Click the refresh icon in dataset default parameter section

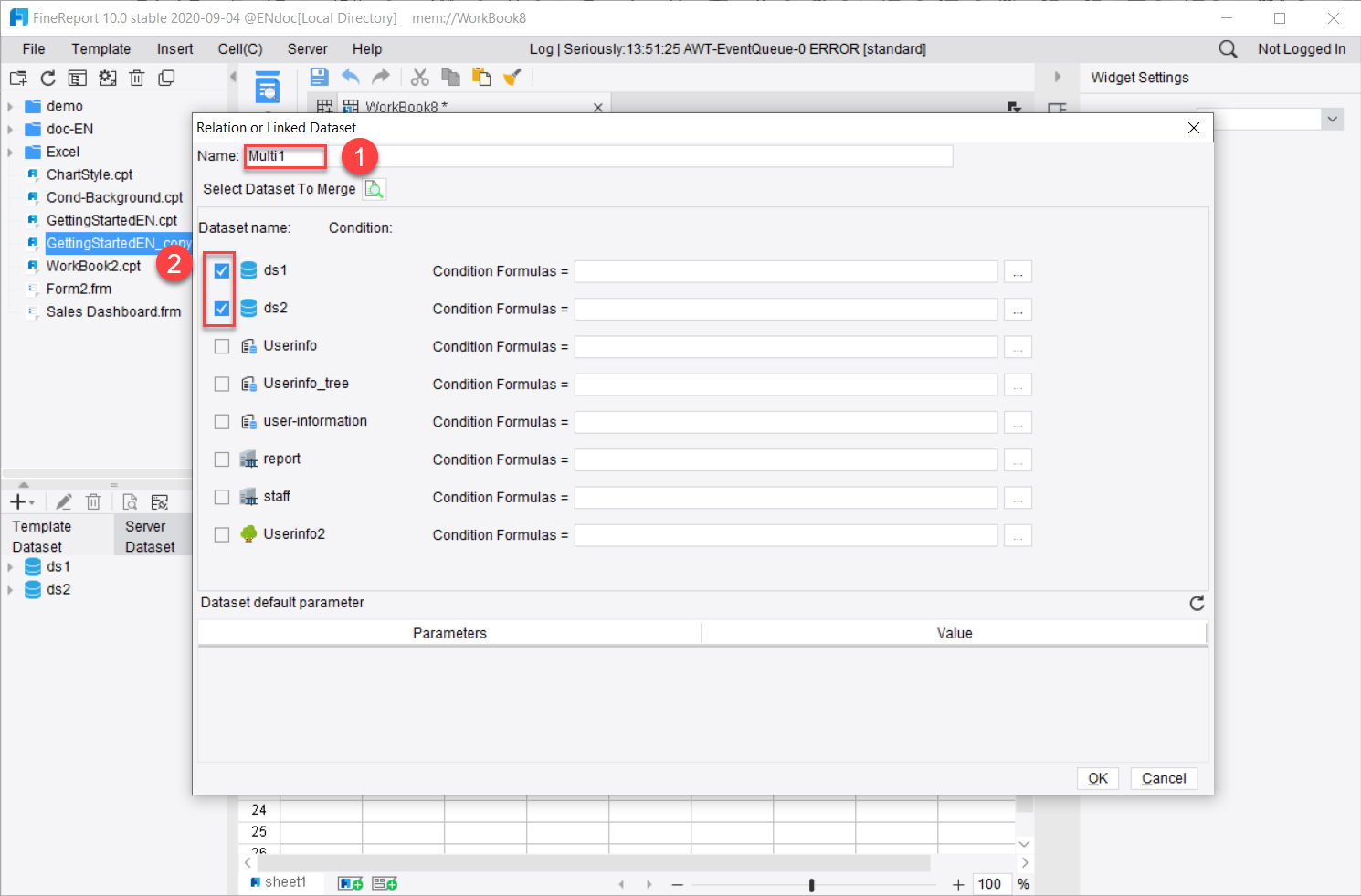[x=1197, y=603]
